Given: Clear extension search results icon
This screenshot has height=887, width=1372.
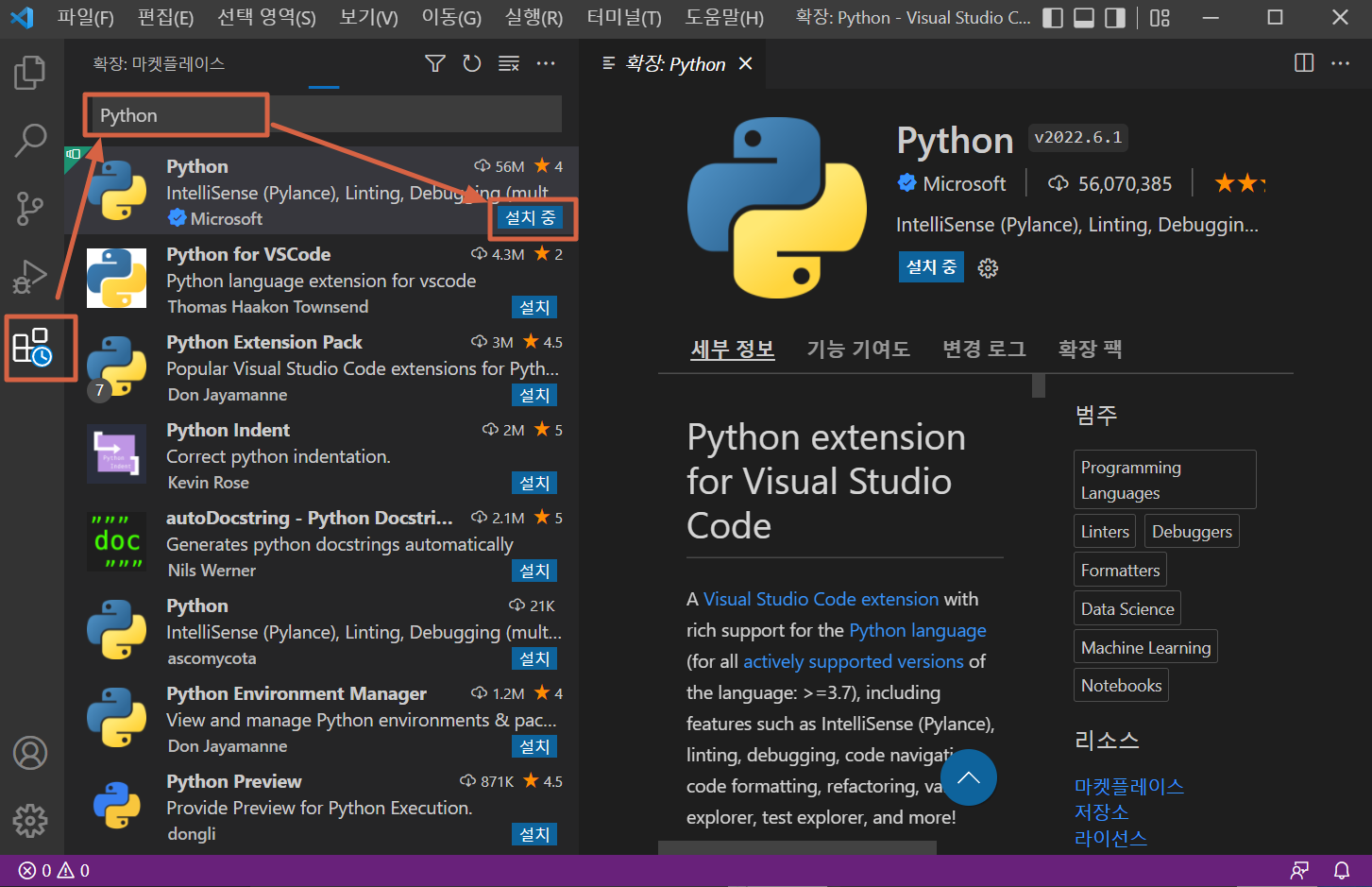Looking at the screenshot, I should 509,63.
